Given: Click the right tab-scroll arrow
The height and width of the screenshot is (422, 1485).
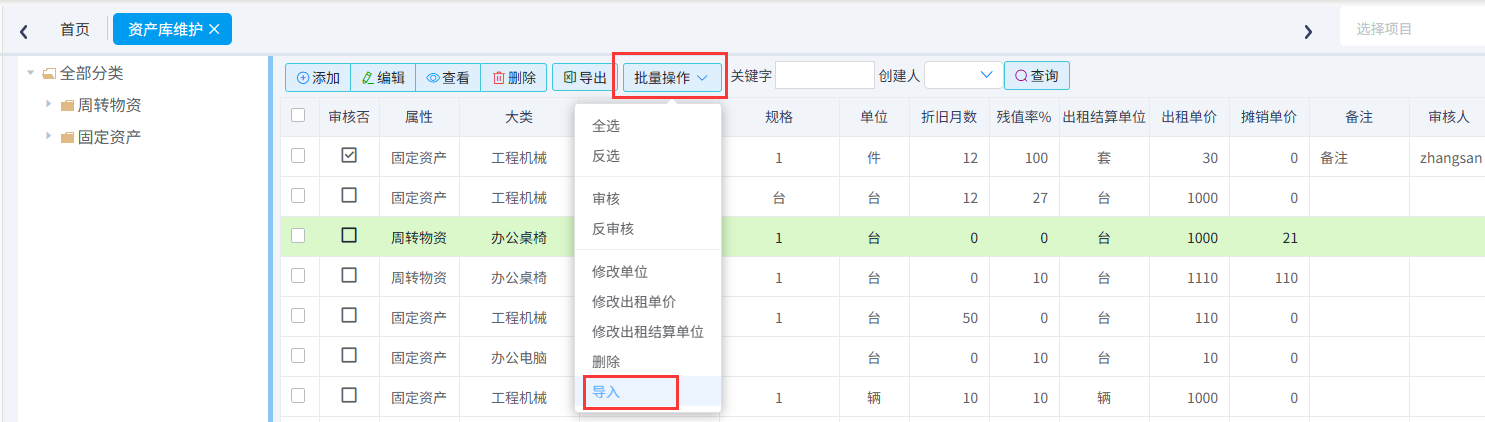Looking at the screenshot, I should click(1307, 31).
